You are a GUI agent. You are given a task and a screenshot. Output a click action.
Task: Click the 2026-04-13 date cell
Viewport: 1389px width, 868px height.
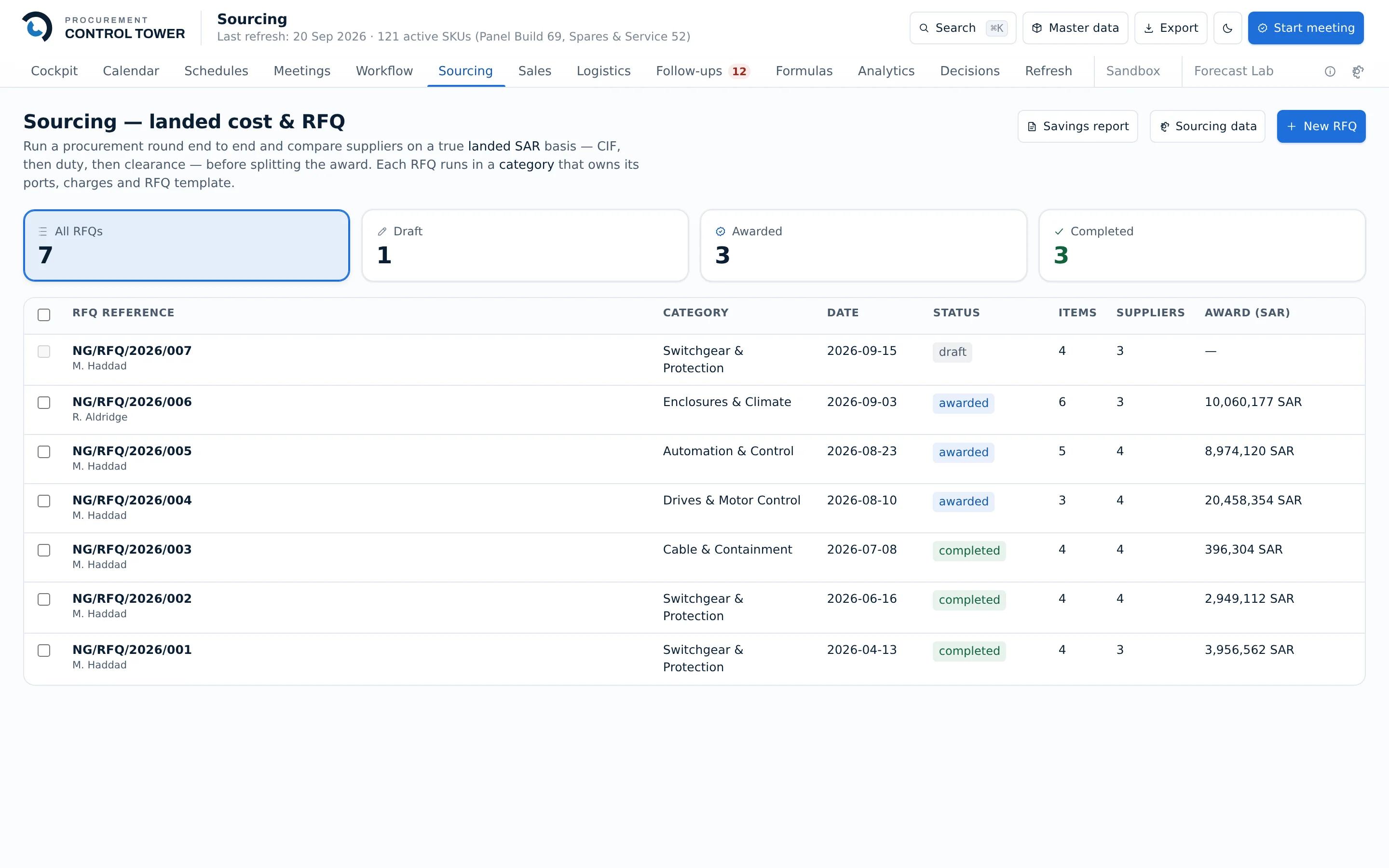pos(861,650)
